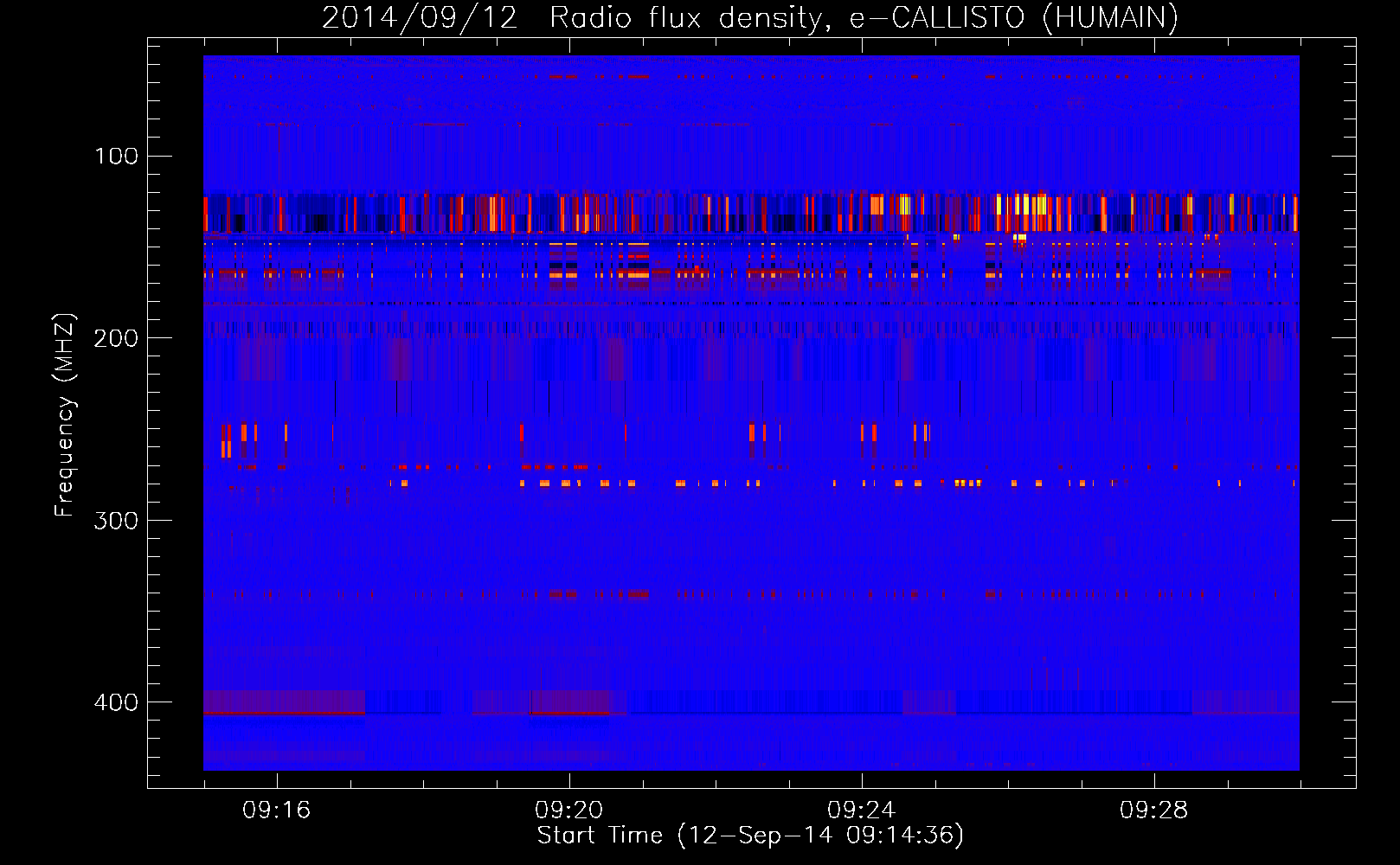Viewport: 1400px width, 865px height.
Task: Click the 300 frequency tick label
Action: (x=117, y=520)
